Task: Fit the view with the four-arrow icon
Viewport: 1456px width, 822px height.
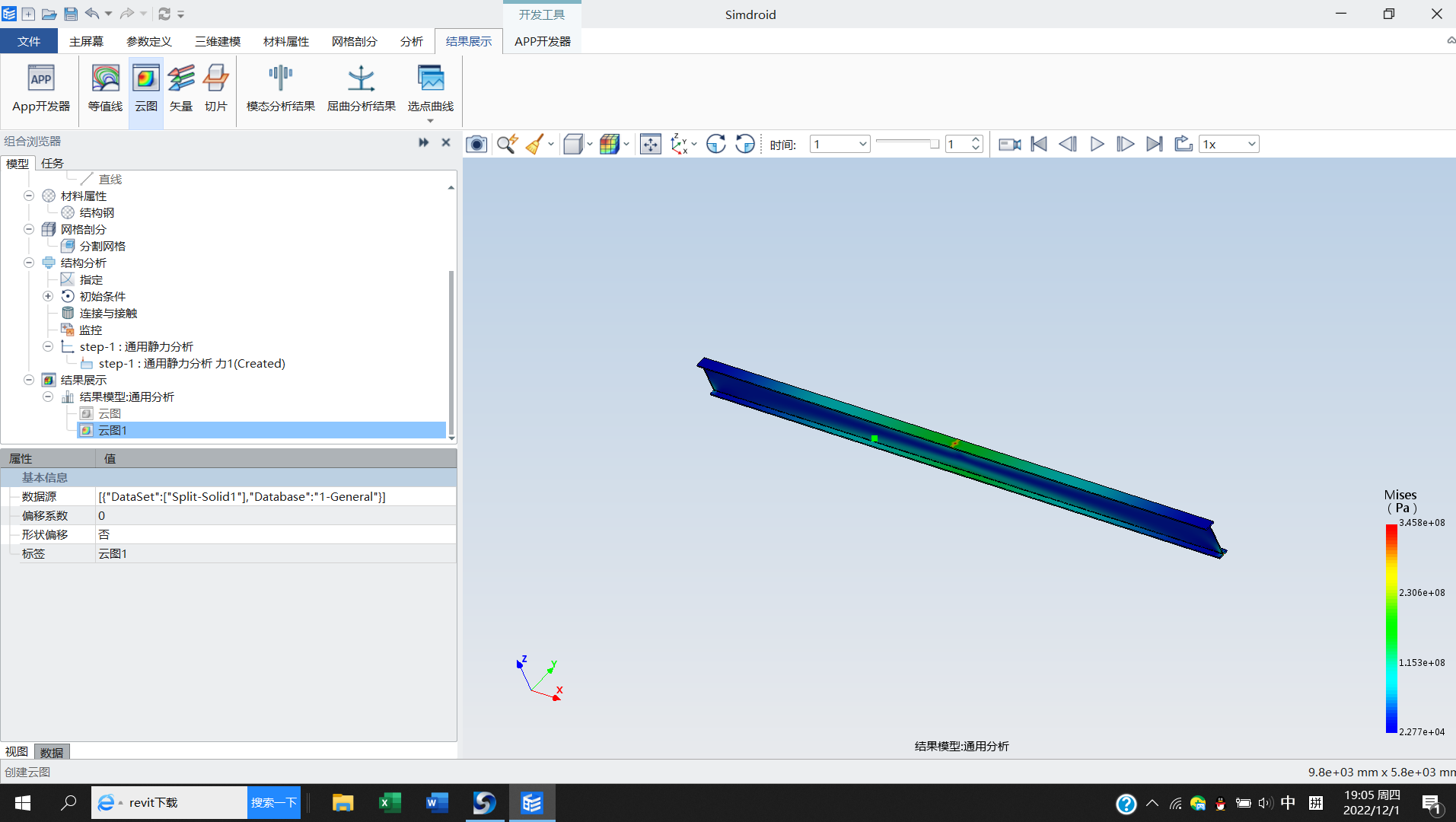Action: point(651,144)
